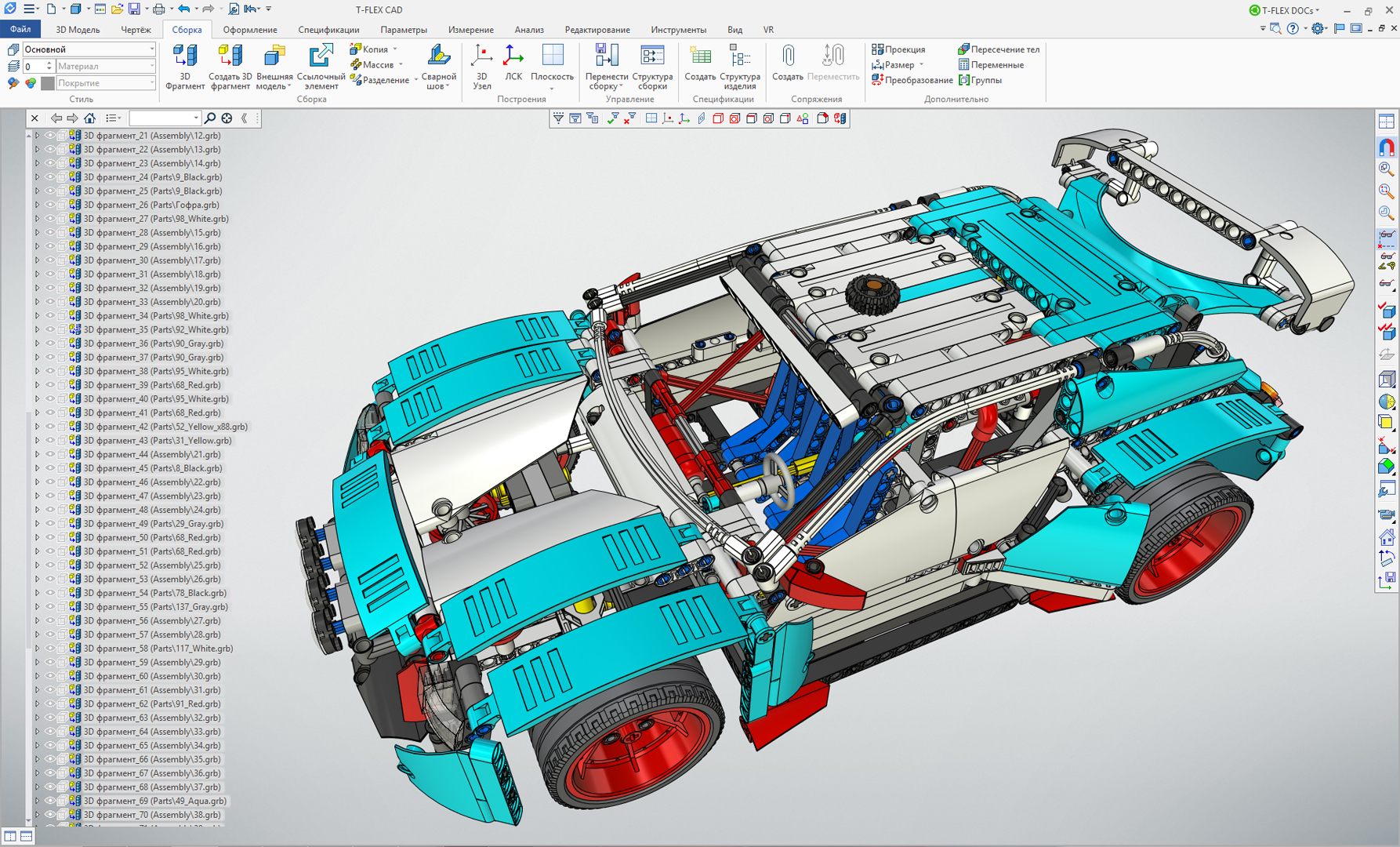Expand 3D фрагмент_22 tree node
This screenshot has height=847, width=1400.
(37, 150)
